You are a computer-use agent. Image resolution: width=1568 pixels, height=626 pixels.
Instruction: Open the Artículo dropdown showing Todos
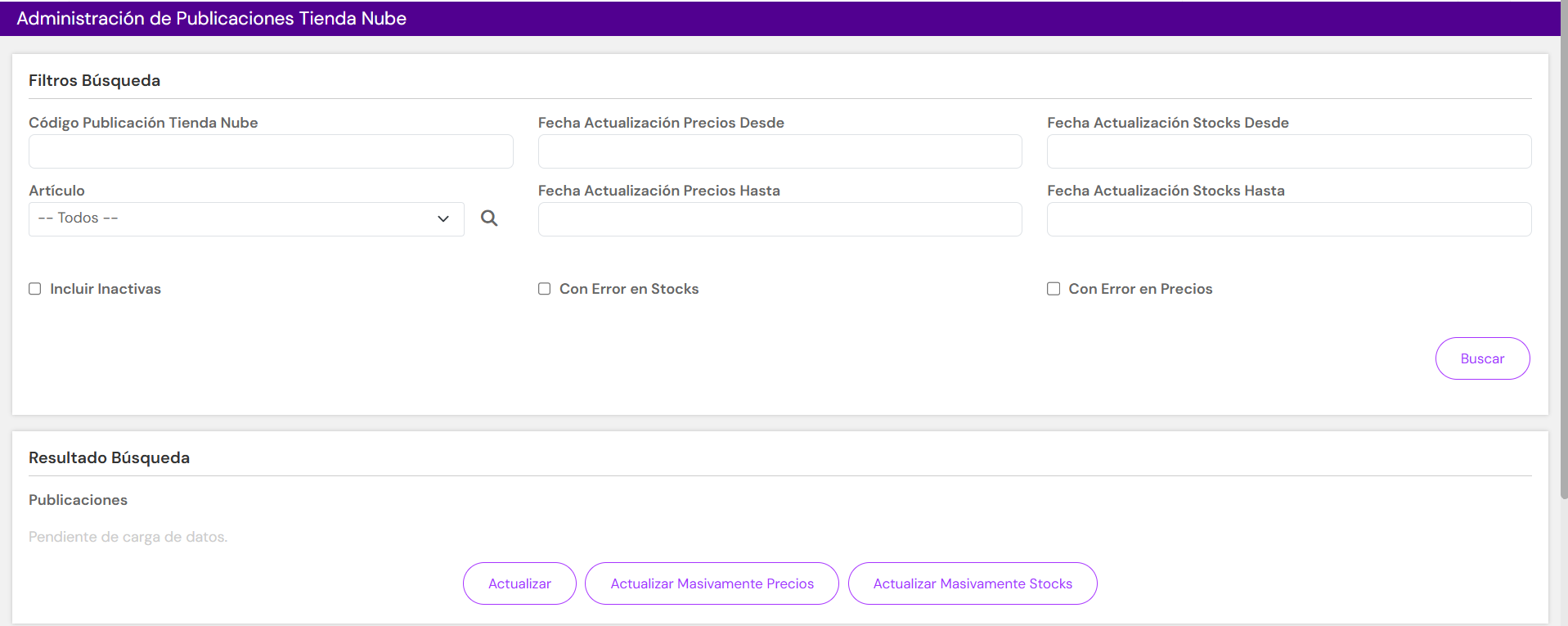[246, 219]
